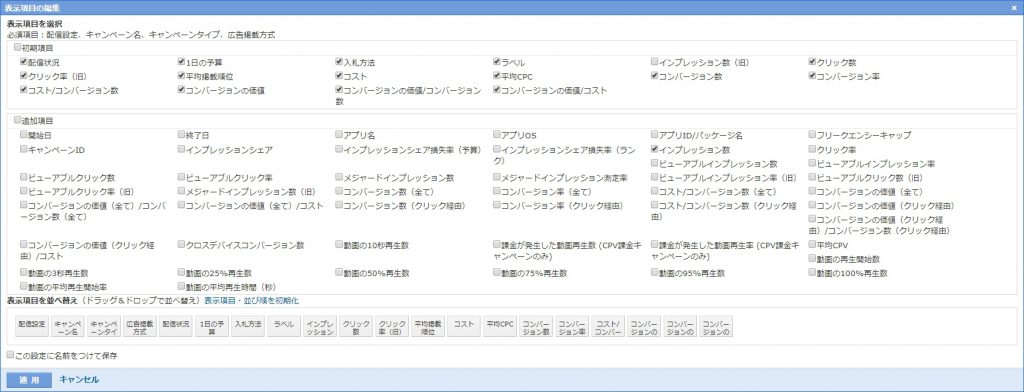Viewport: 1024px width, 392px height.
Task: Check the 動画の平均再生時間（秒） checkbox
Action: click(x=182, y=286)
